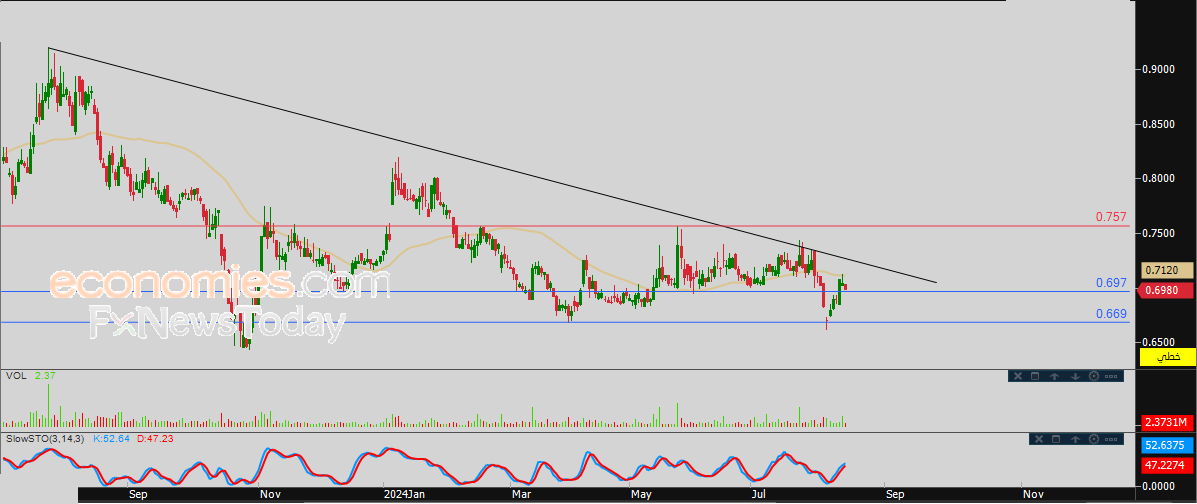Click the Jul time axis label
Image resolution: width=1197 pixels, height=504 pixels.
[759, 495]
